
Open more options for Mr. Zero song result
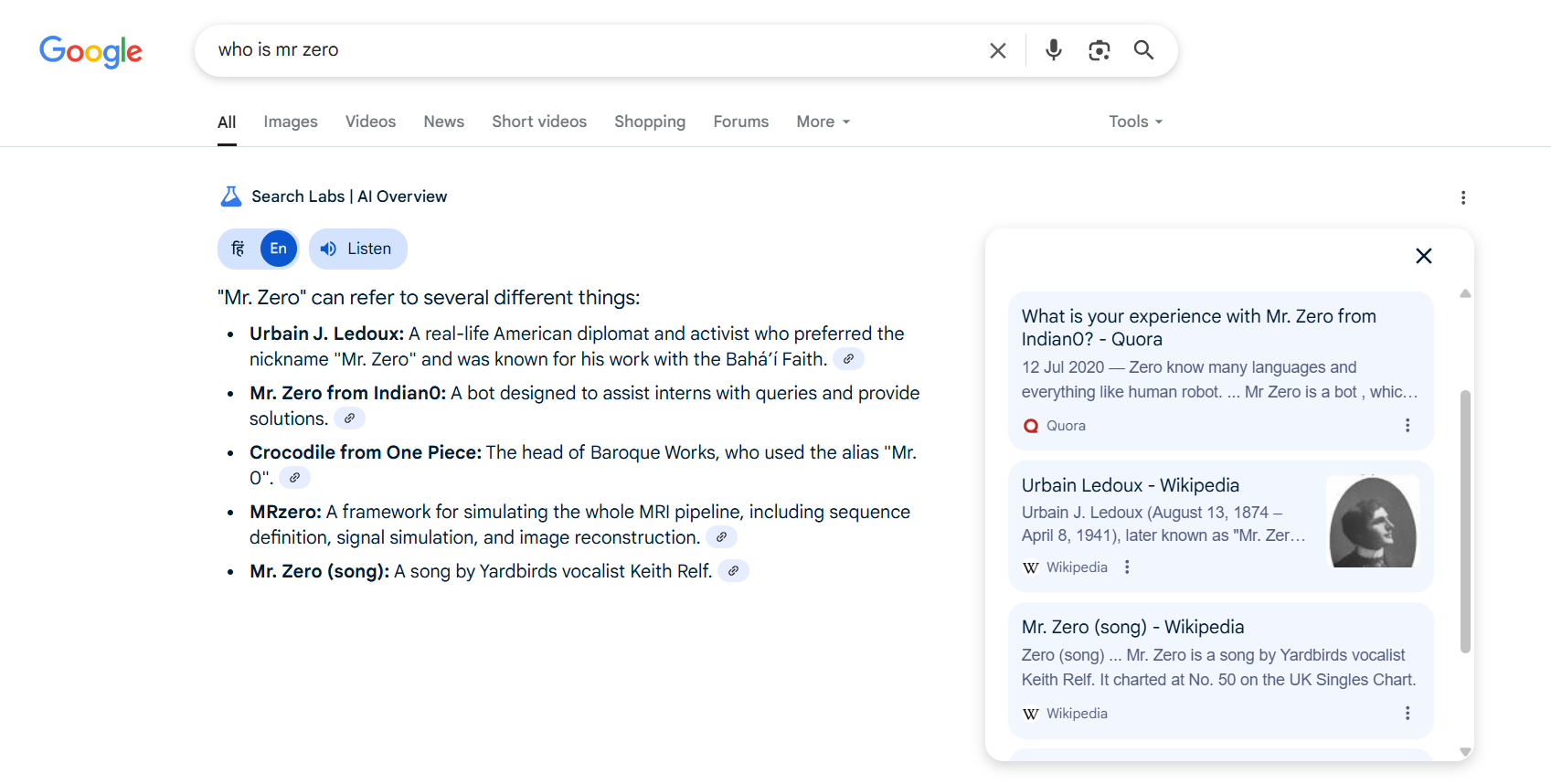pyautogui.click(x=1408, y=714)
